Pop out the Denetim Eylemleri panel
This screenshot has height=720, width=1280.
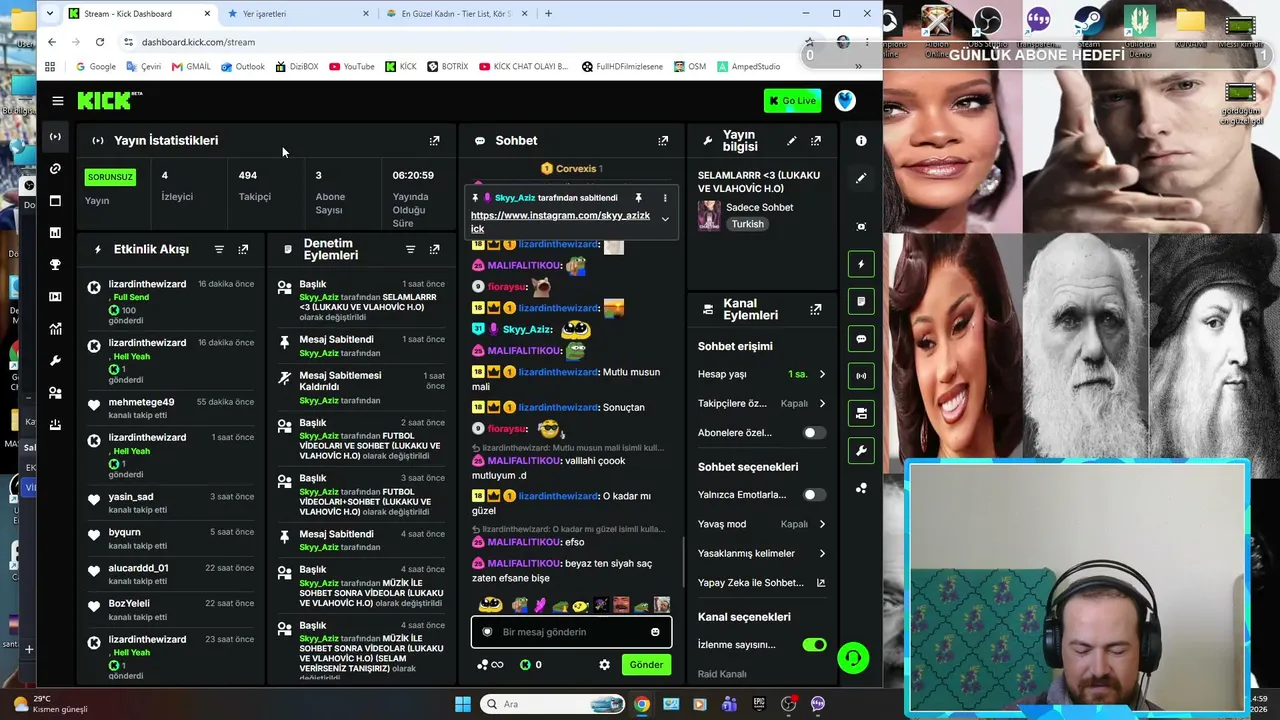click(434, 249)
